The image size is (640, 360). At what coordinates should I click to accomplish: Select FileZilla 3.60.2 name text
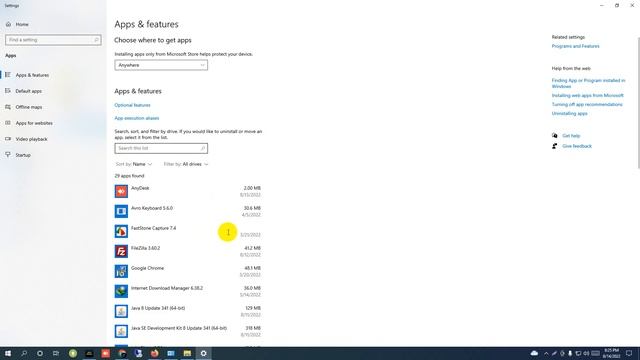click(x=145, y=248)
